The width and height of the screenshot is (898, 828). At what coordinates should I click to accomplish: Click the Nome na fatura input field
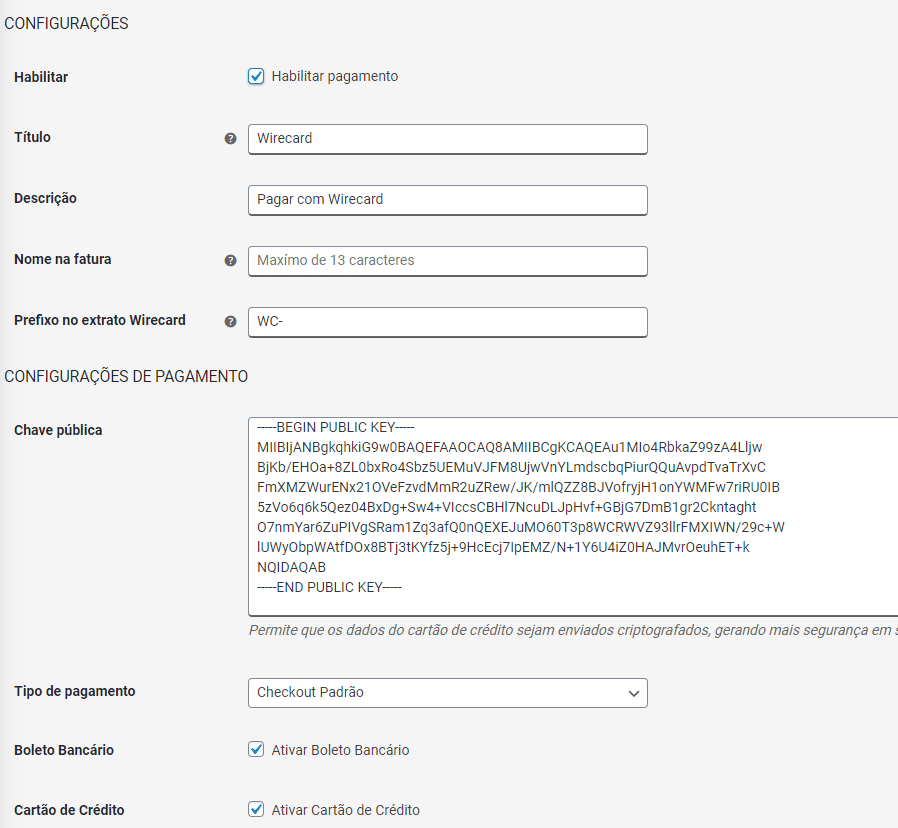click(x=448, y=261)
